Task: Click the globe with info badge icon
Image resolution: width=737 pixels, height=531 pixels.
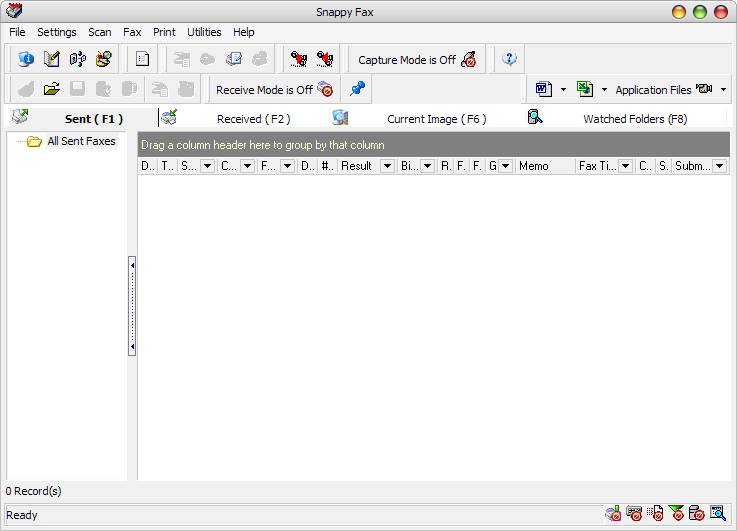Action: coord(26,59)
